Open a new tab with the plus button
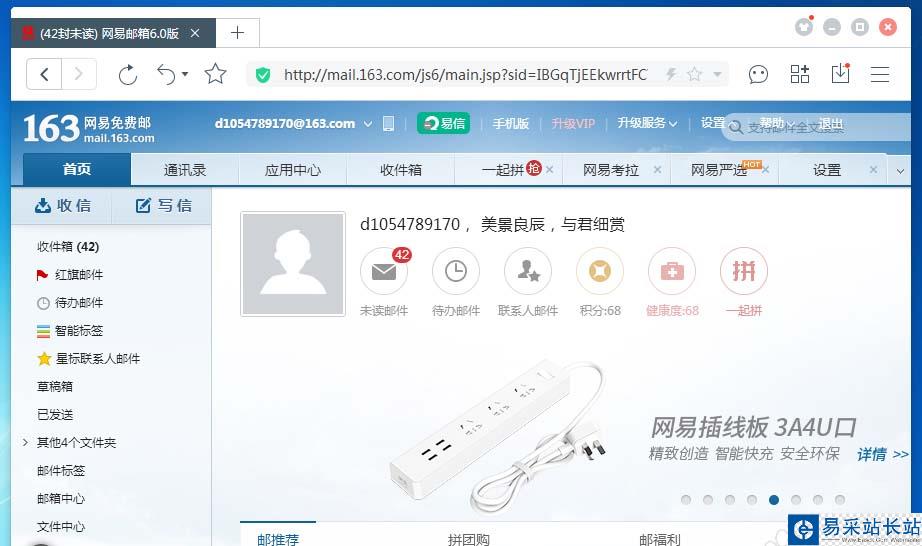This screenshot has height=546, width=922. [238, 33]
